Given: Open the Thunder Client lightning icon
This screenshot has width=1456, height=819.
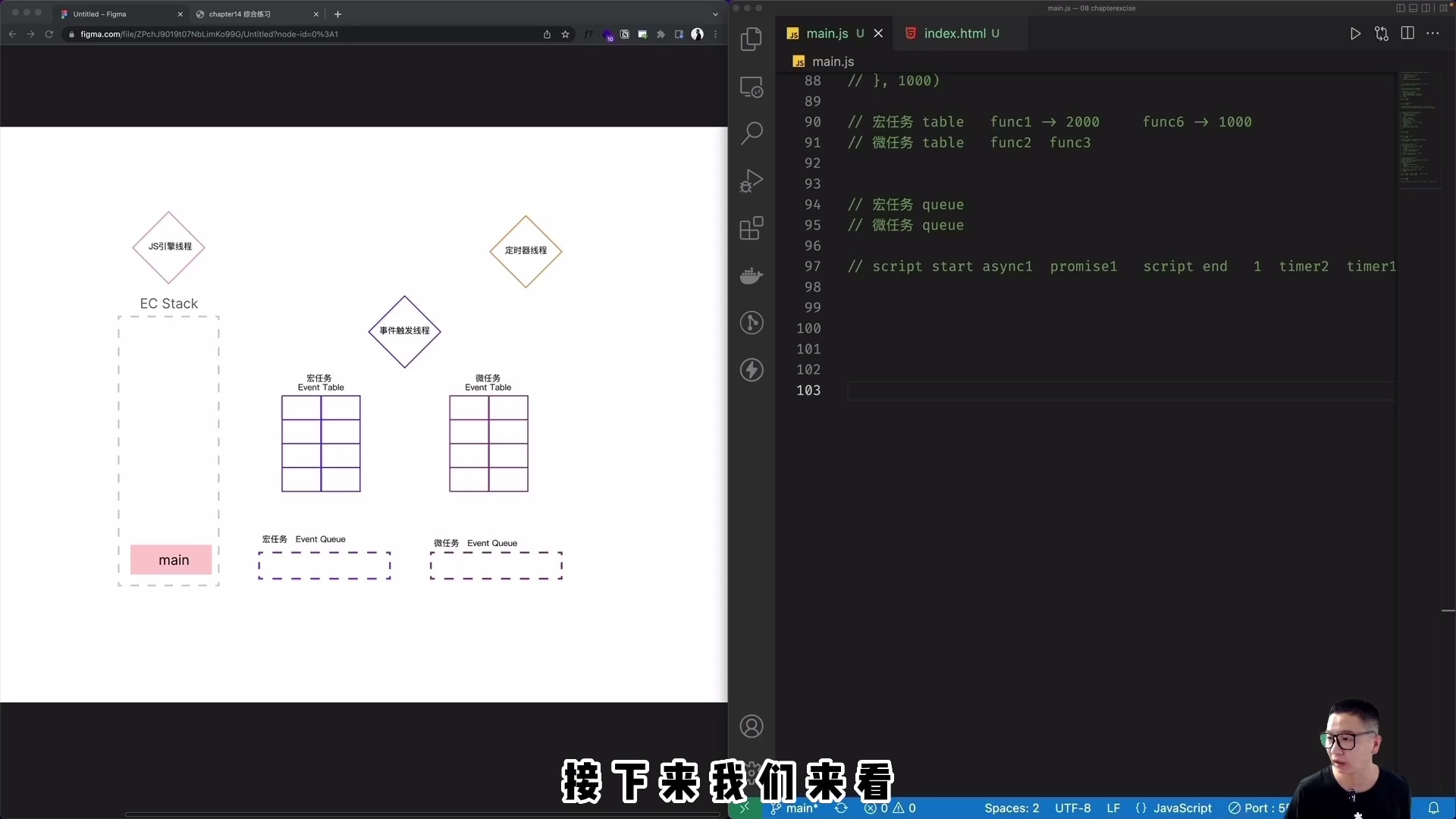Looking at the screenshot, I should click(752, 369).
